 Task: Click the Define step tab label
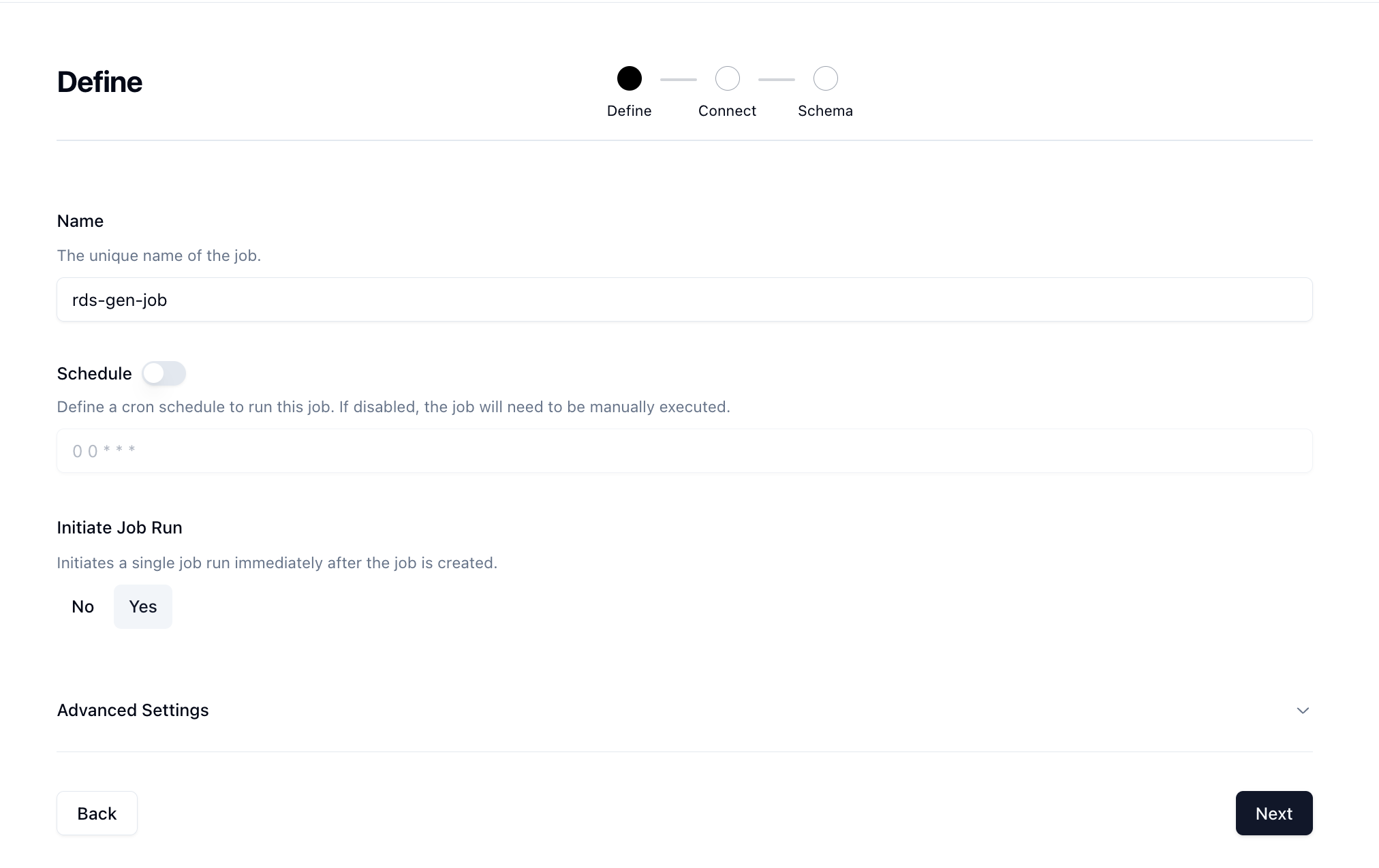pos(629,111)
